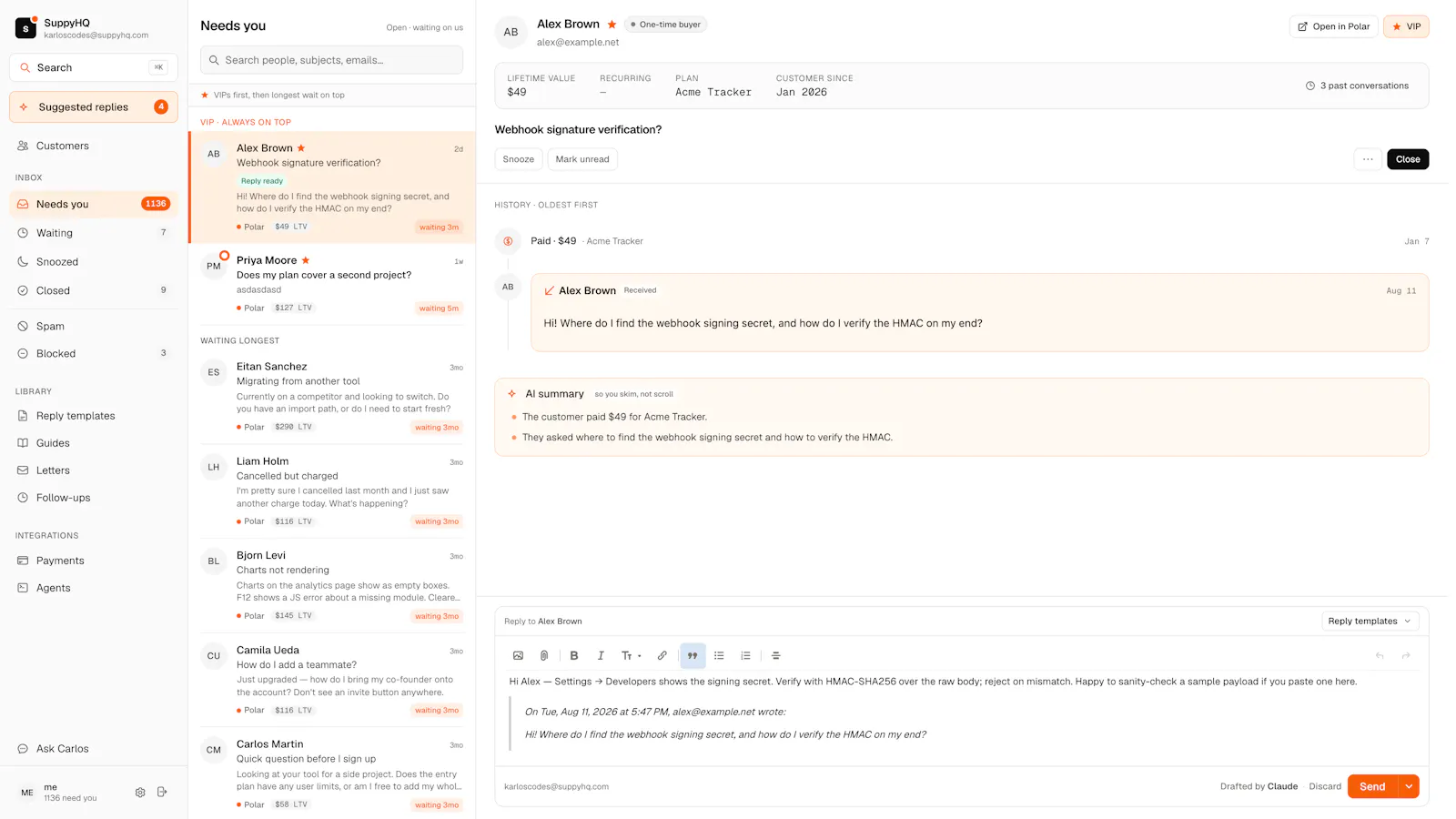Open Payments integration
Viewport: 1456px width, 819px height.
click(94, 561)
